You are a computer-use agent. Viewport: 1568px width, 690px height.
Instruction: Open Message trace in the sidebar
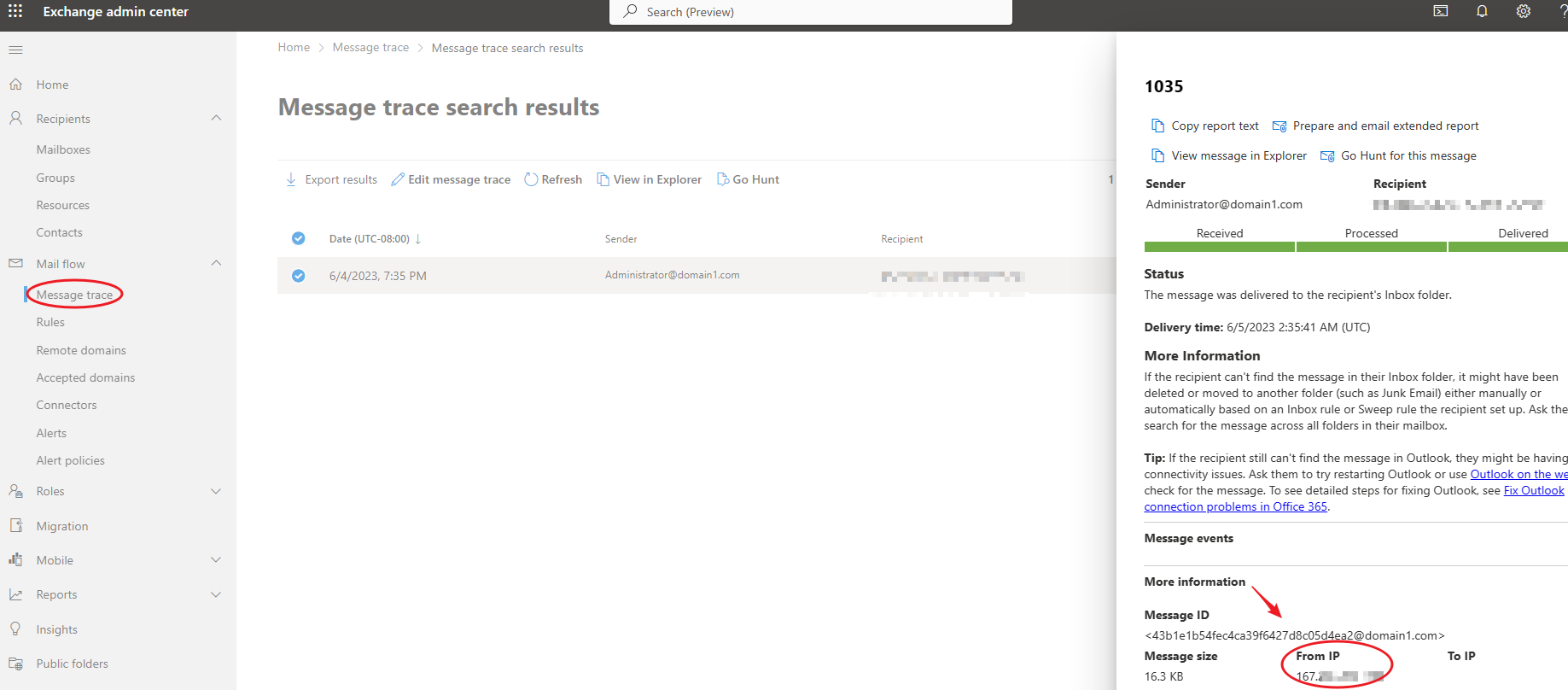click(x=74, y=295)
